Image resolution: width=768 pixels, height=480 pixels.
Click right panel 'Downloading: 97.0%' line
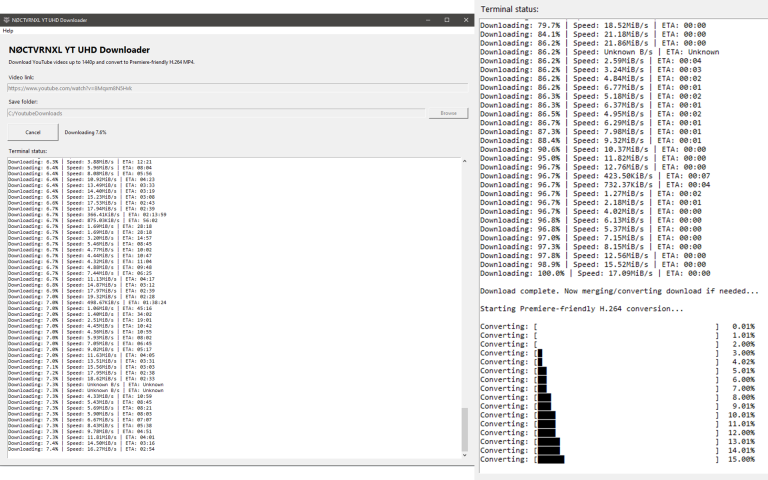(x=591, y=238)
